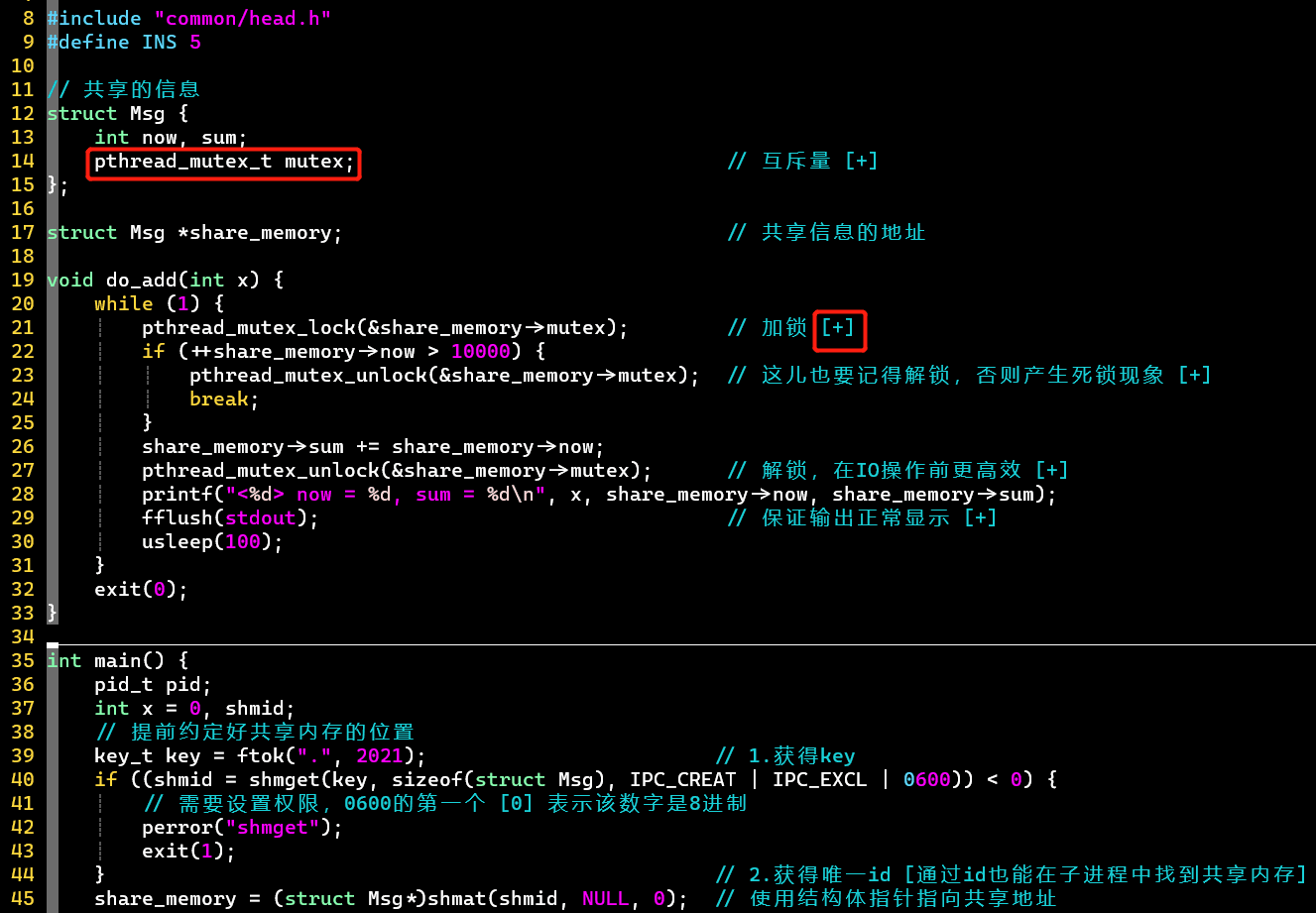Click the comment "1.获得key"
This screenshot has height=913, width=1316.
tap(801, 755)
